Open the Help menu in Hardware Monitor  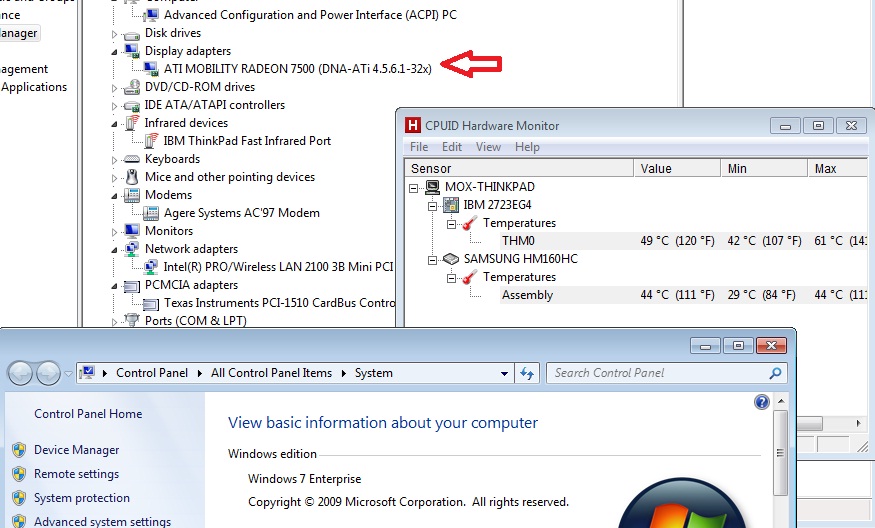pyautogui.click(x=527, y=147)
